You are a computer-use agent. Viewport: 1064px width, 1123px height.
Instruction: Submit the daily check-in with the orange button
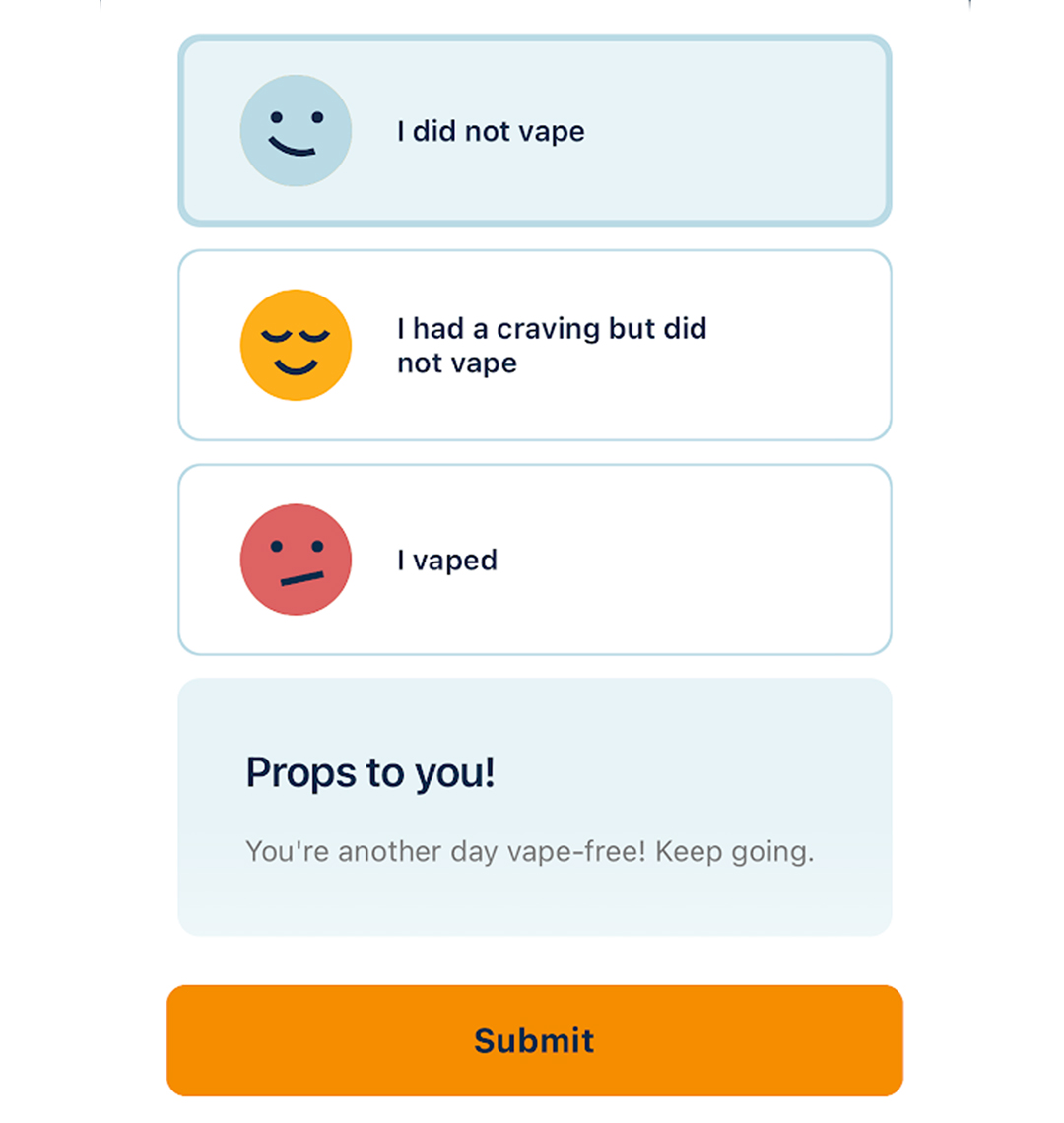tap(535, 1040)
